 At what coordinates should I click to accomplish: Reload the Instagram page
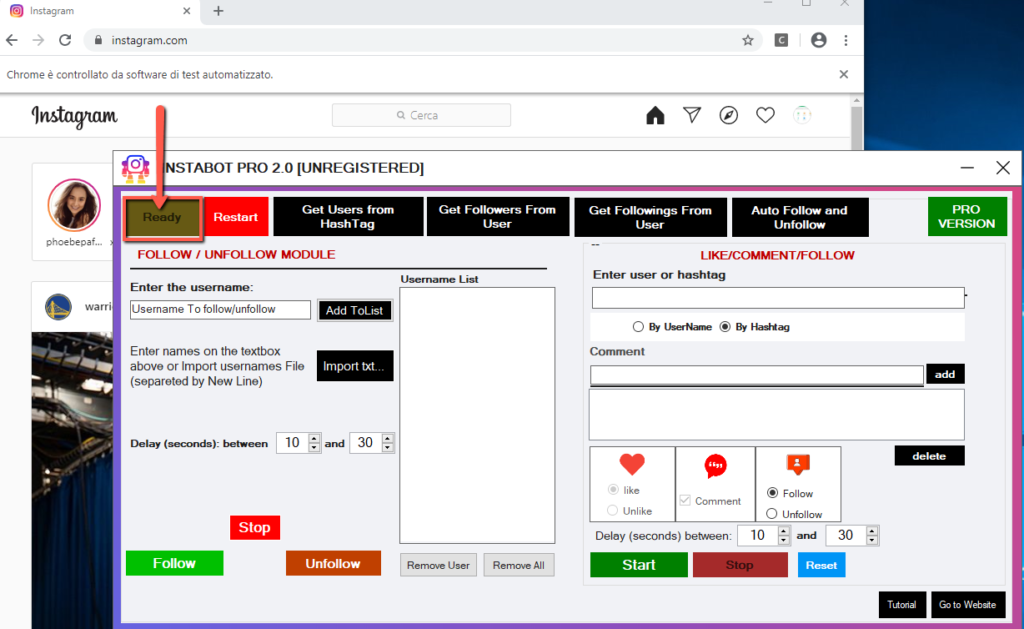point(65,40)
